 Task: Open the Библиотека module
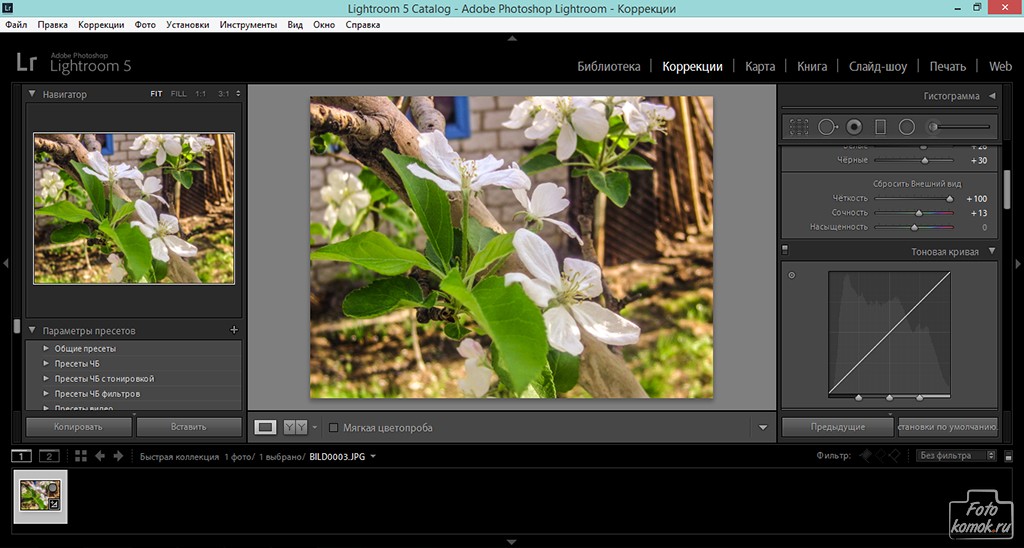pos(608,67)
